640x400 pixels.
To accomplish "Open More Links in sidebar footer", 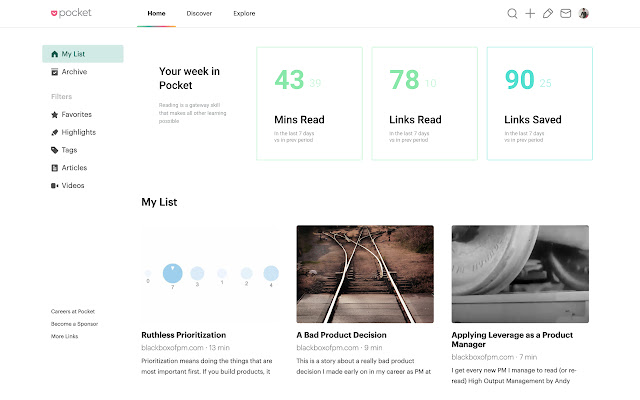I will [x=64, y=336].
